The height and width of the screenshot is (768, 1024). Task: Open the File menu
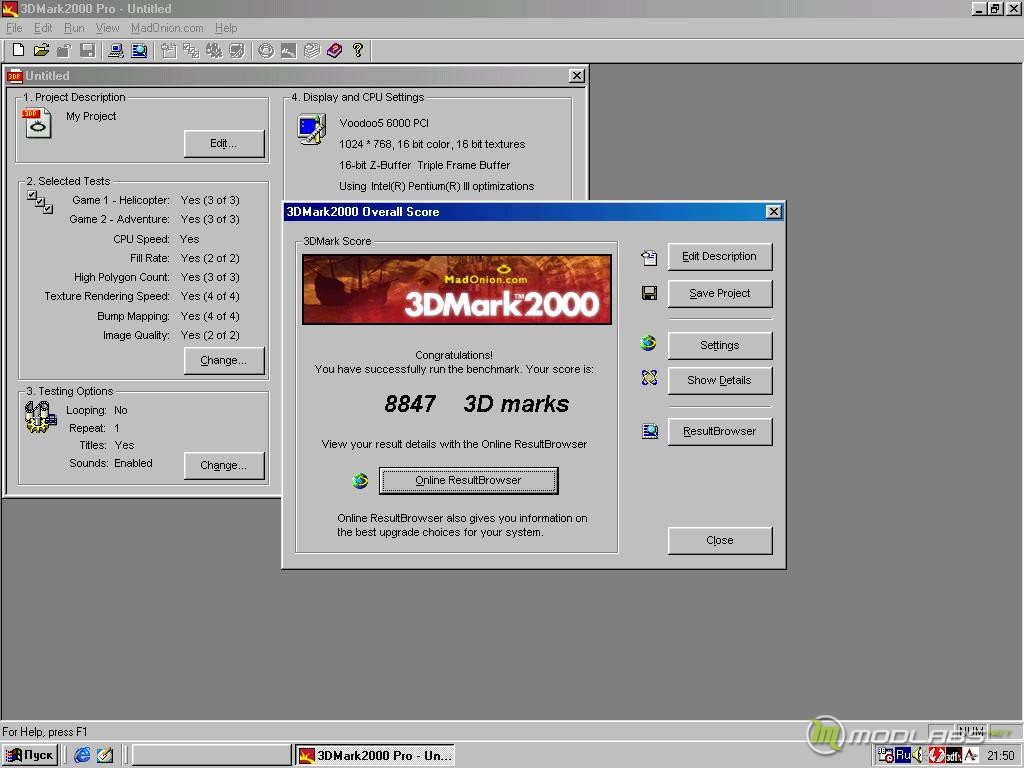point(14,28)
